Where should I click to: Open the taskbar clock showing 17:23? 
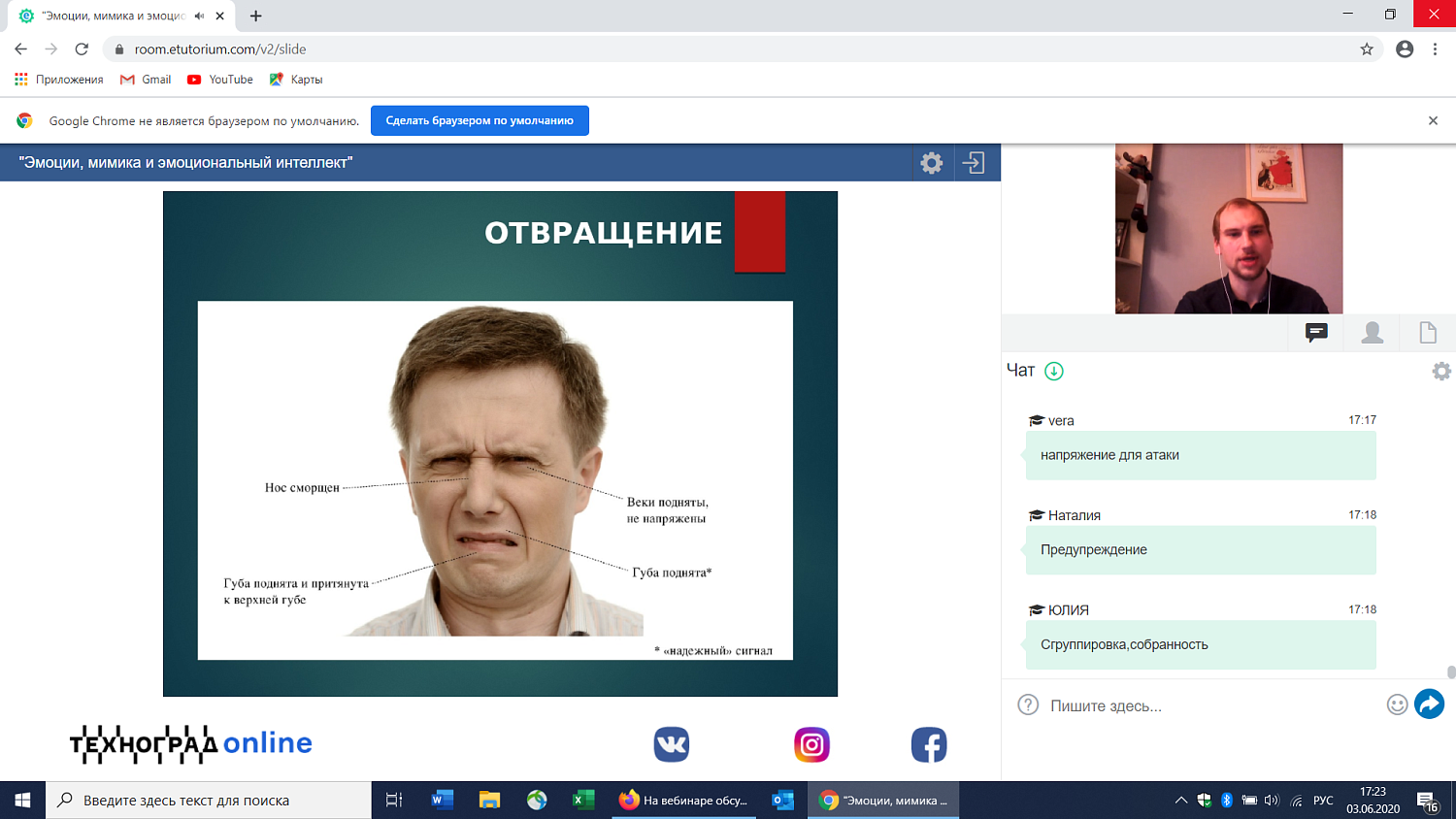click(x=1373, y=801)
